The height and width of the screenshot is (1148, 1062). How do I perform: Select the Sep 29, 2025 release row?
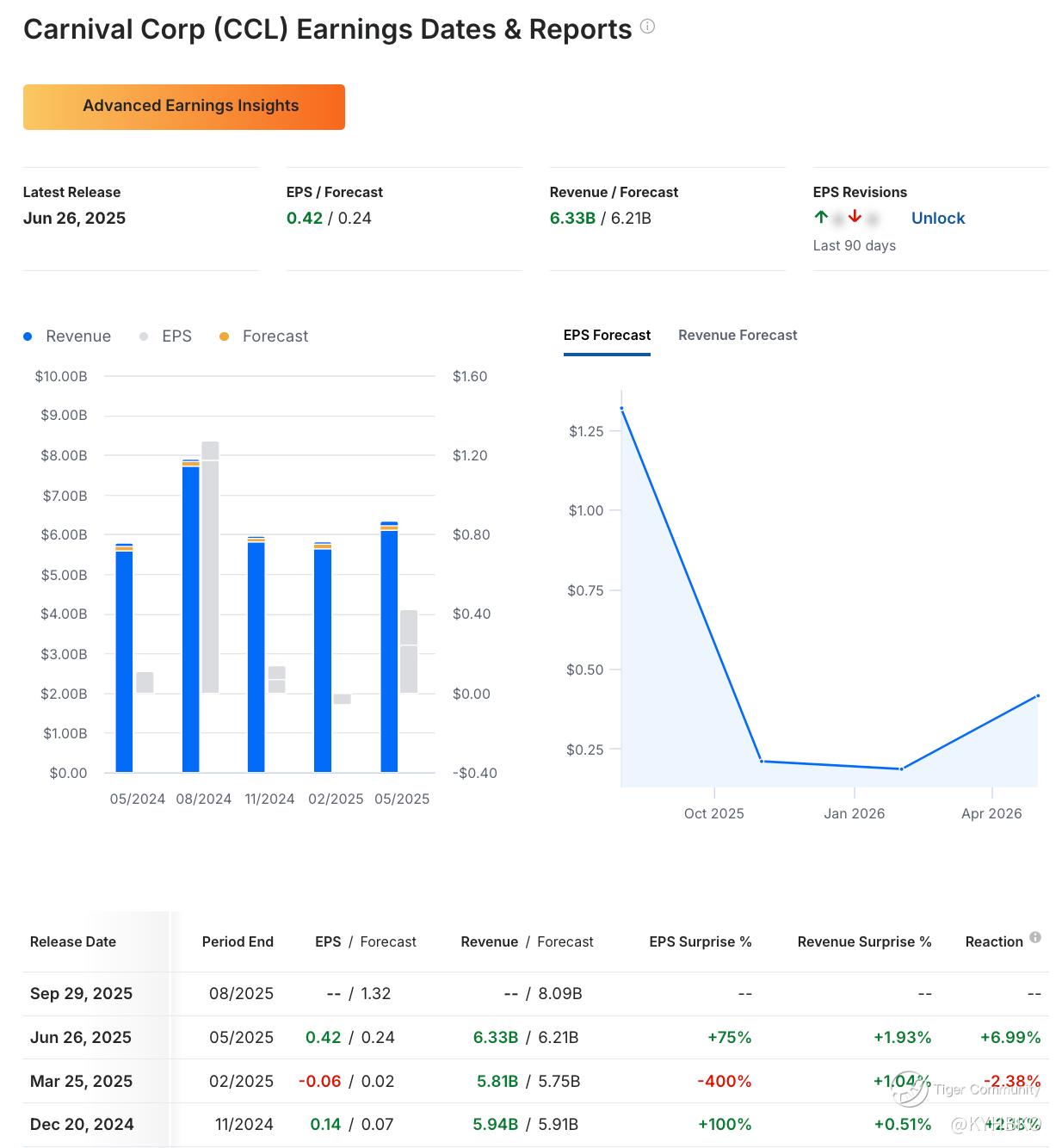(535, 994)
